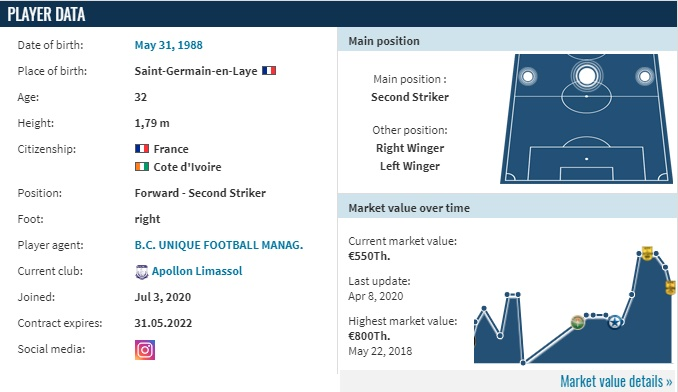This screenshot has width=678, height=392.
Task: Click the France citizenship flag icon
Action: pos(142,149)
